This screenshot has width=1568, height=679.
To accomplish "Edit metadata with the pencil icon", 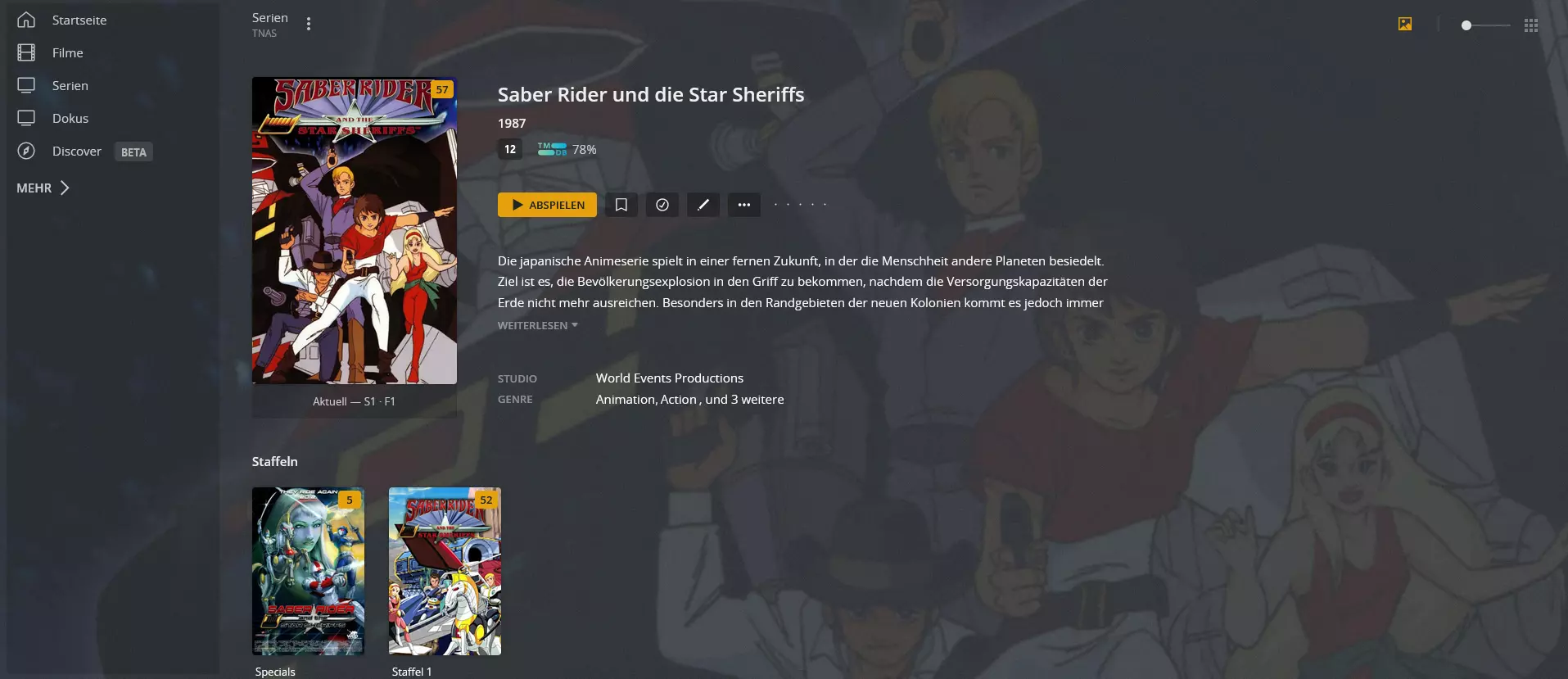I will 703,205.
